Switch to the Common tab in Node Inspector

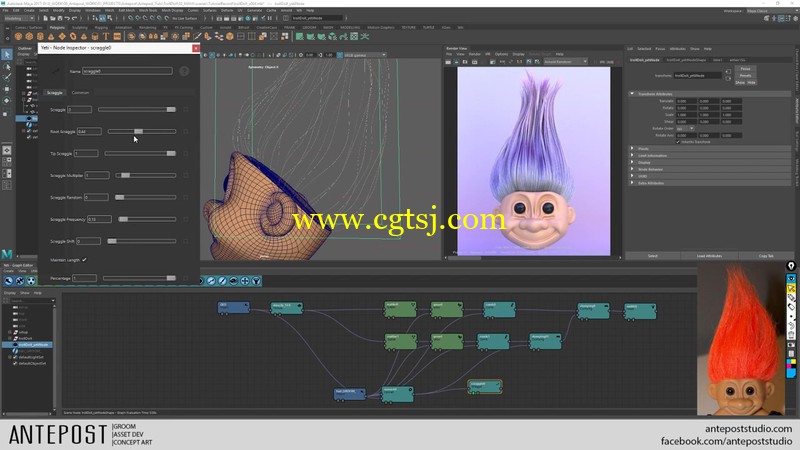click(x=80, y=93)
